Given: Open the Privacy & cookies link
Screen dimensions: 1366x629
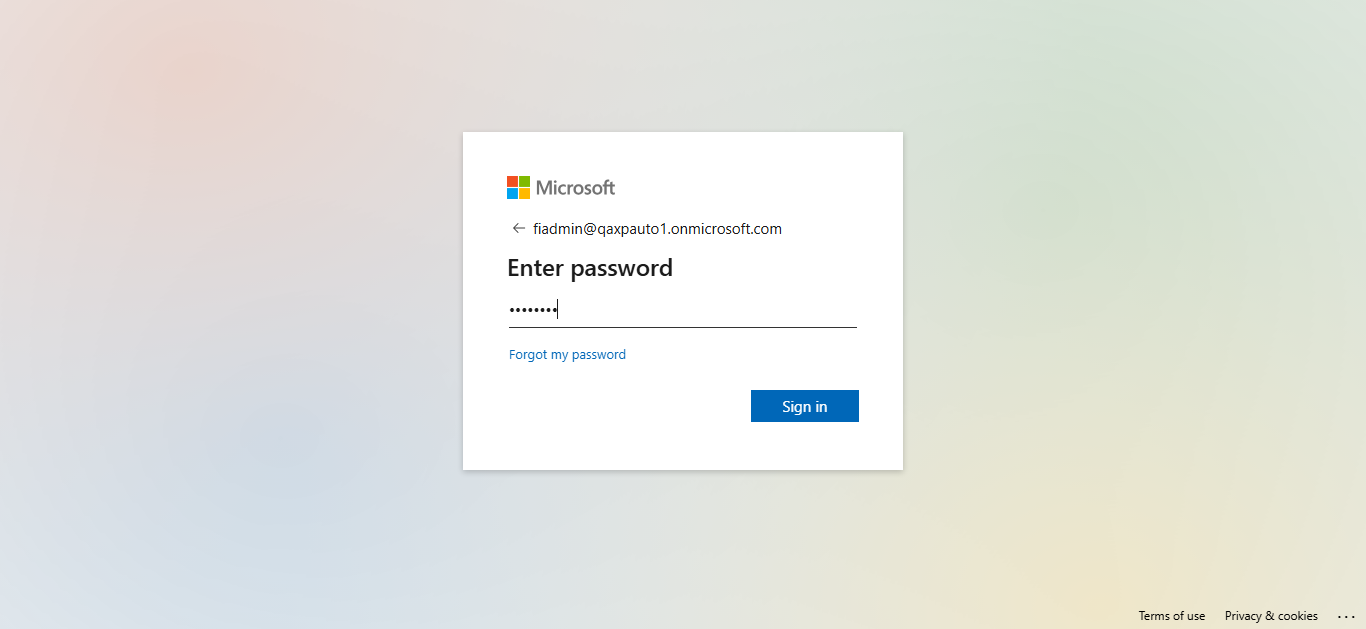Looking at the screenshot, I should [1271, 616].
